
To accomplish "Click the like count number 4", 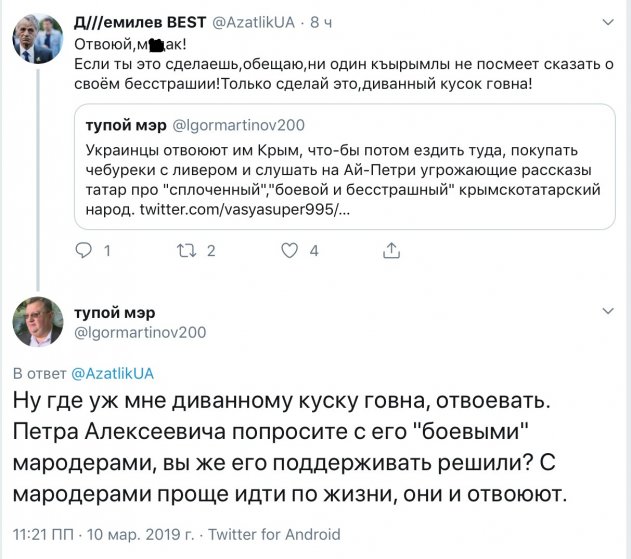I will pyautogui.click(x=314, y=251).
